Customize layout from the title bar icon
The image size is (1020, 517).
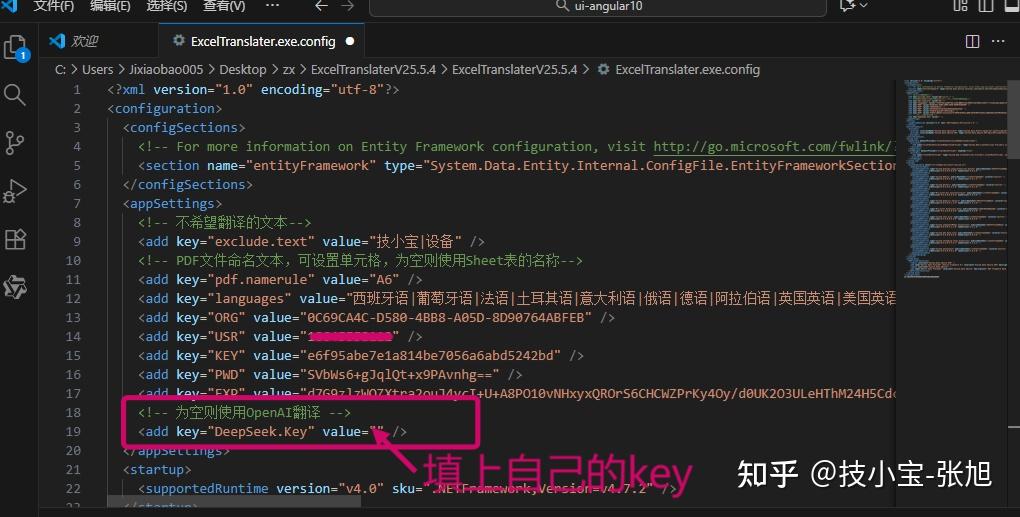(x=960, y=6)
